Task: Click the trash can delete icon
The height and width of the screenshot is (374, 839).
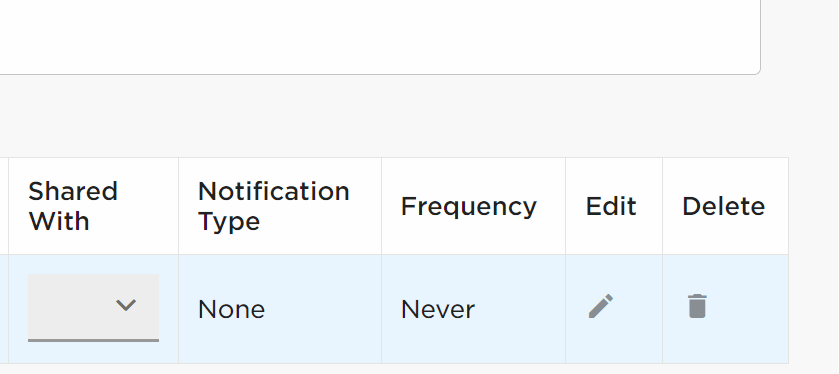Action: 697,306
